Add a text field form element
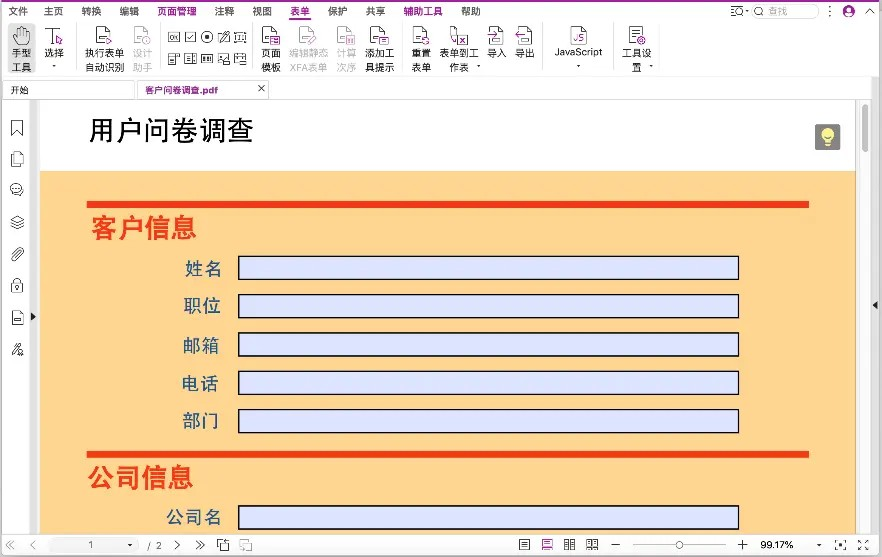Screen dimensions: 882x557 (x=240, y=37)
